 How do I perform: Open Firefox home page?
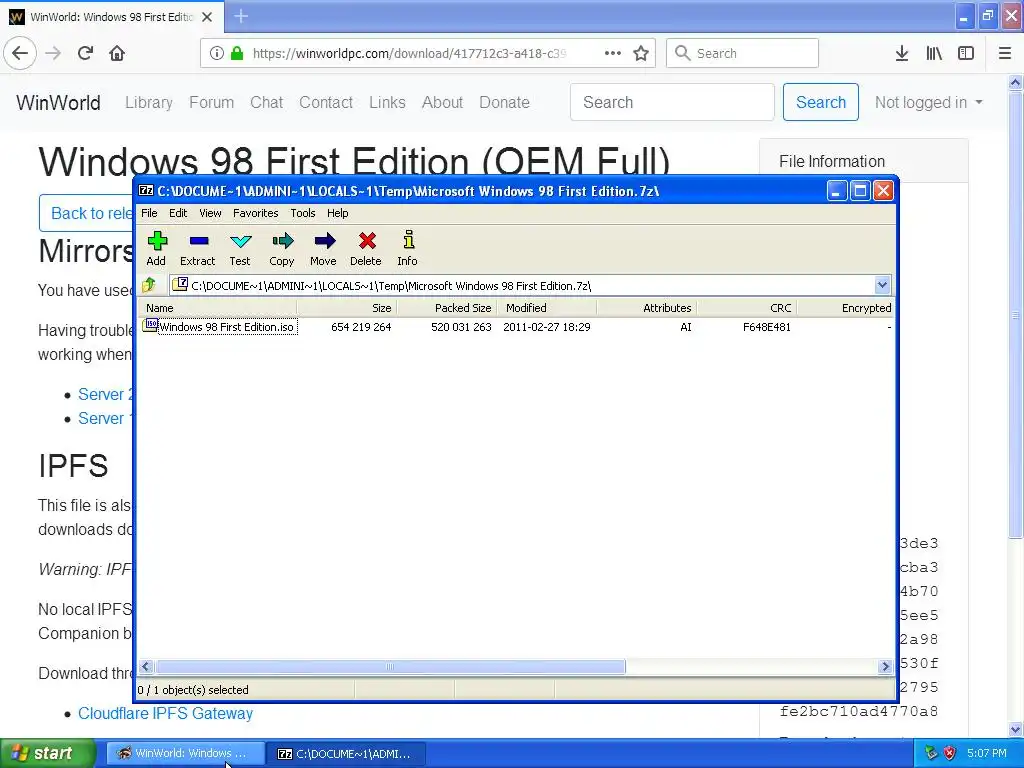(117, 53)
